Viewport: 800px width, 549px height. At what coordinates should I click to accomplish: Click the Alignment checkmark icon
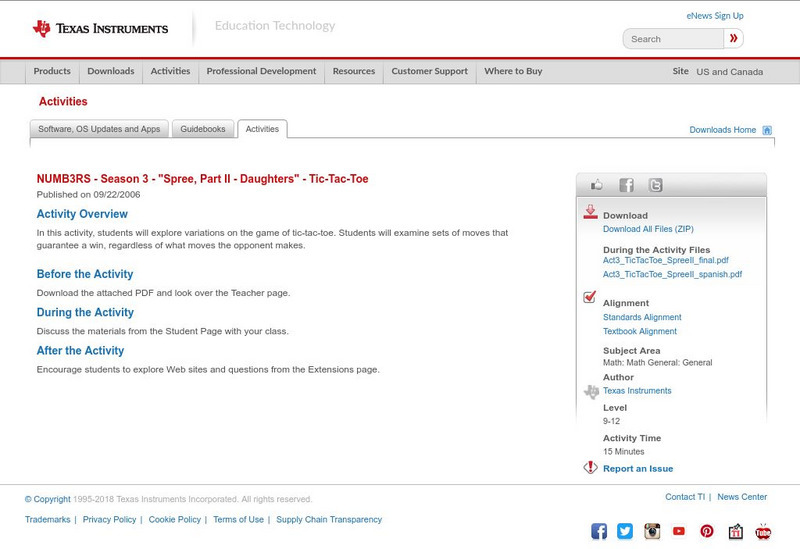point(589,296)
